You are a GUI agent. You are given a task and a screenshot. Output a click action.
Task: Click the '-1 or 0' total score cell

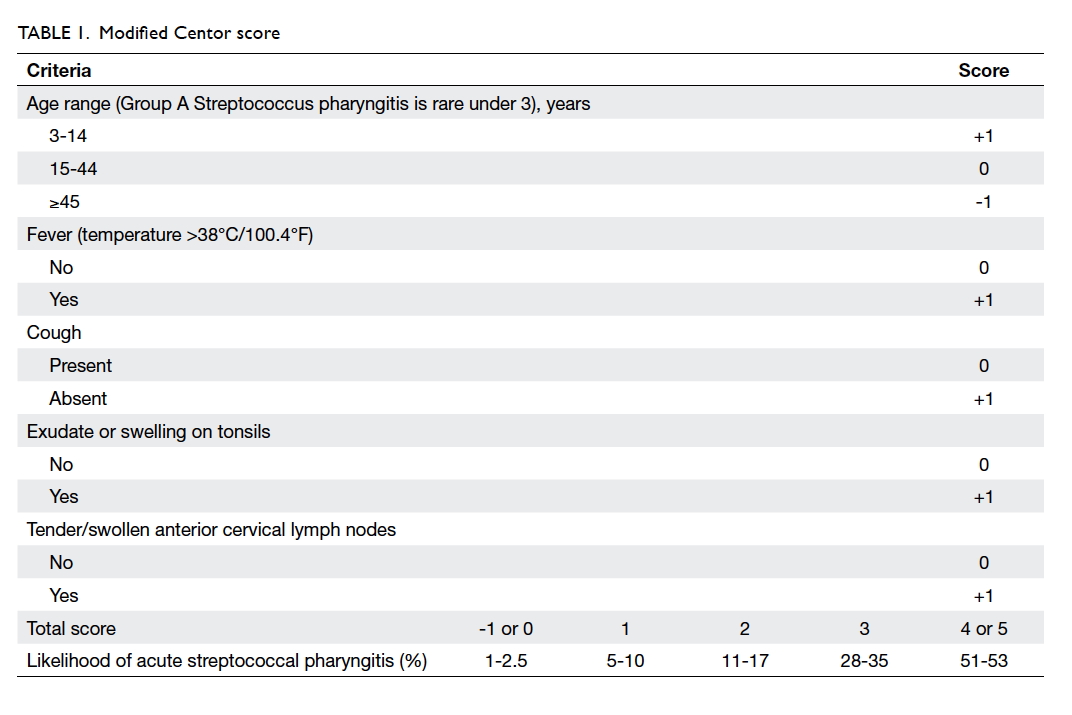pos(506,628)
